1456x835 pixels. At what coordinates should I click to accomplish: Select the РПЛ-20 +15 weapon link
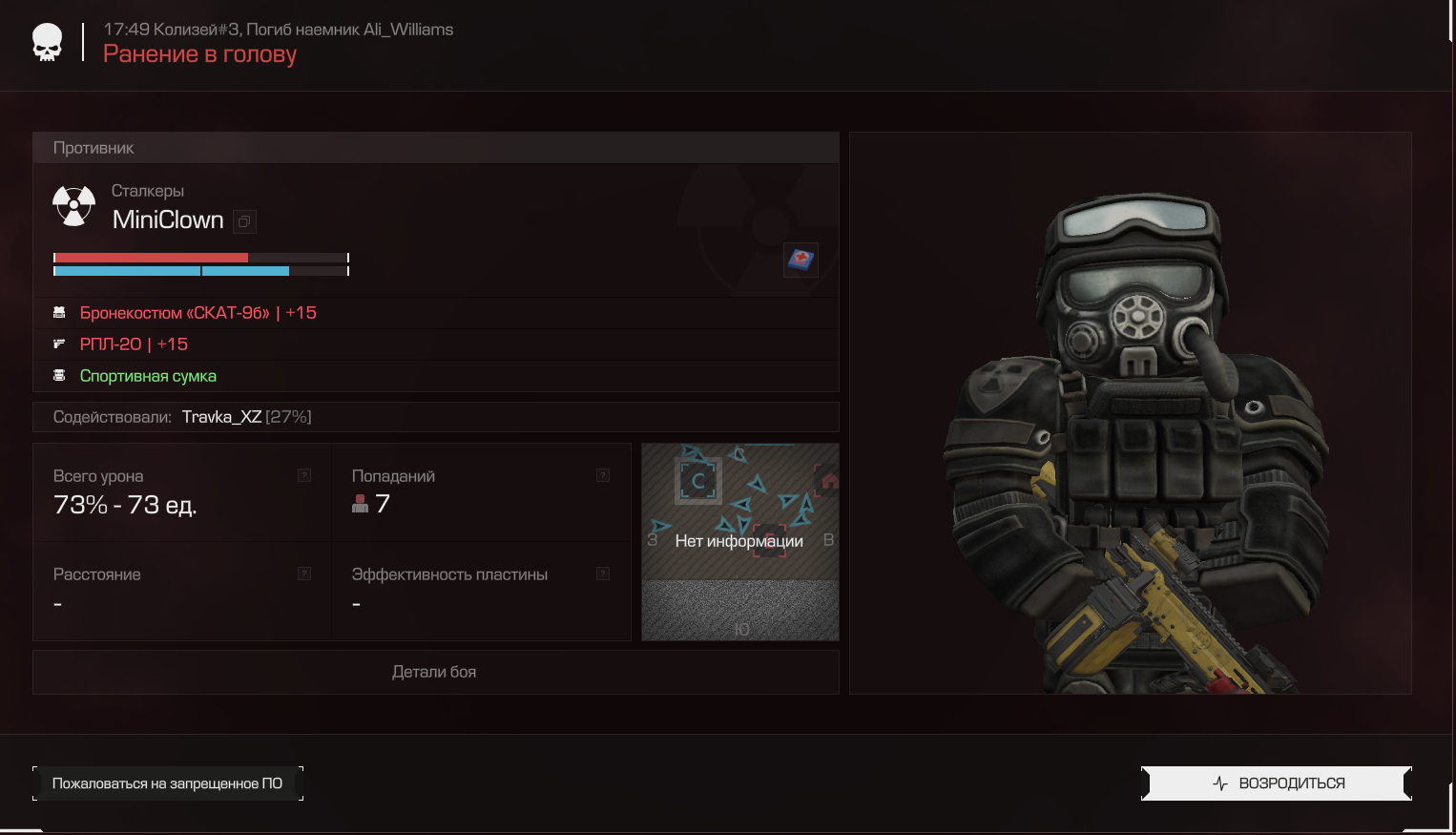134,344
